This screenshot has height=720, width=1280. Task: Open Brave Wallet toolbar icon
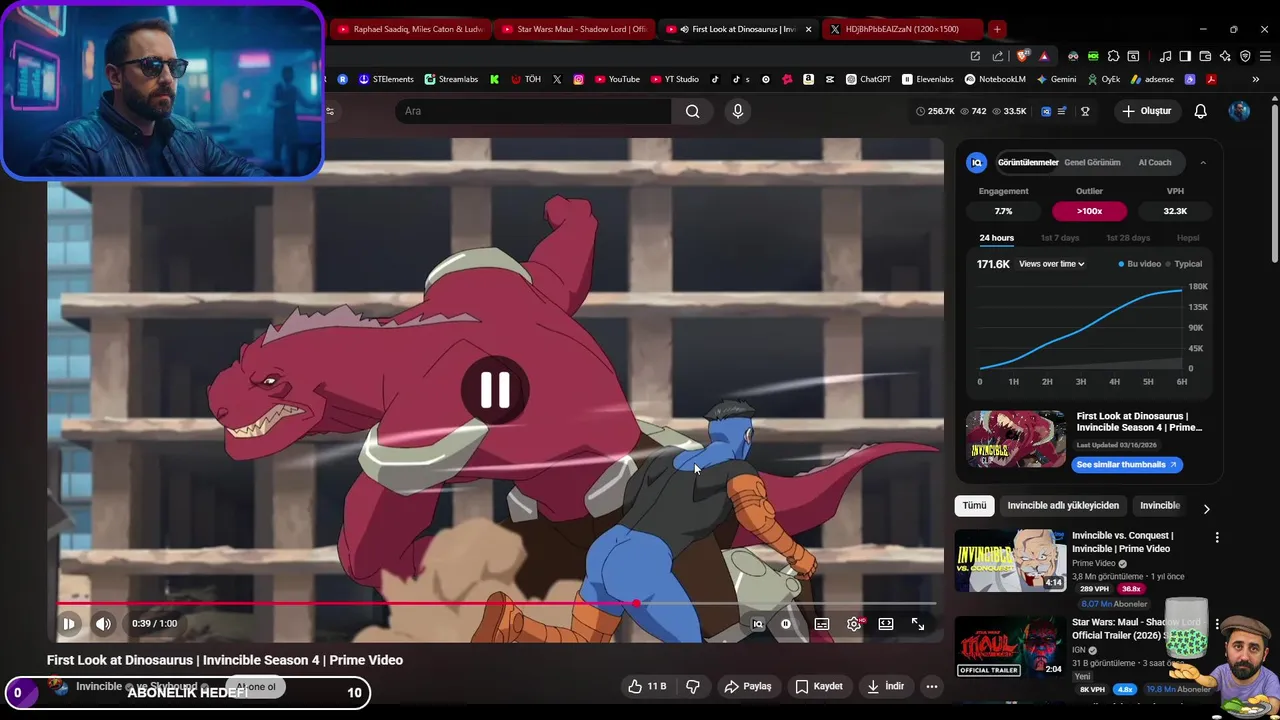coord(1205,56)
